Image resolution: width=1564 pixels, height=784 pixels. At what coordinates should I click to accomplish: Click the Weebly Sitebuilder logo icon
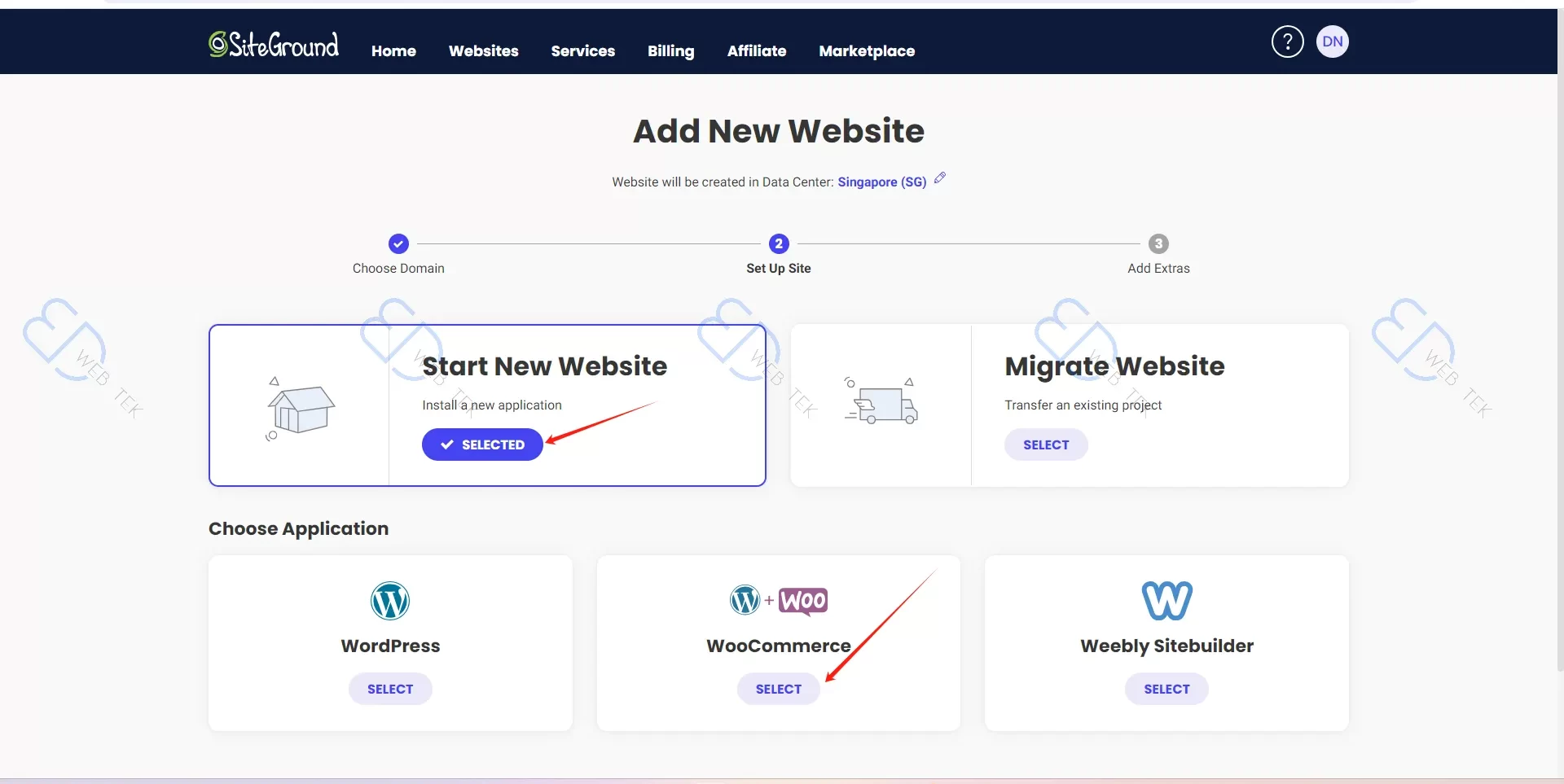pos(1166,601)
